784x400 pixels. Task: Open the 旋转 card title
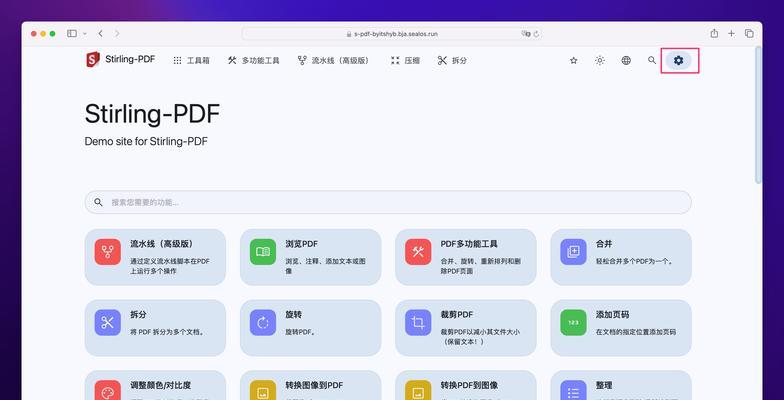(294, 314)
